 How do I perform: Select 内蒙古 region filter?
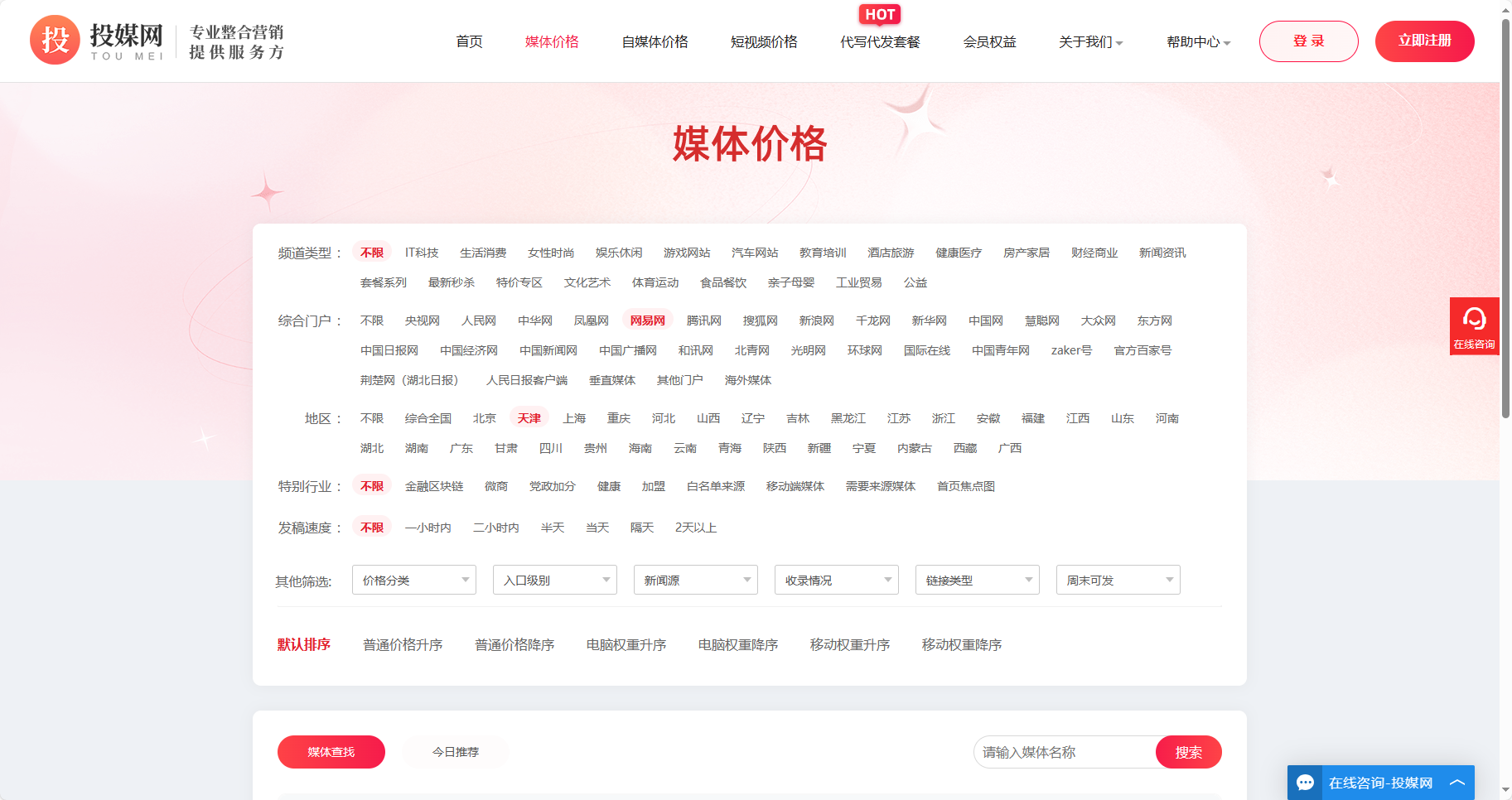914,448
